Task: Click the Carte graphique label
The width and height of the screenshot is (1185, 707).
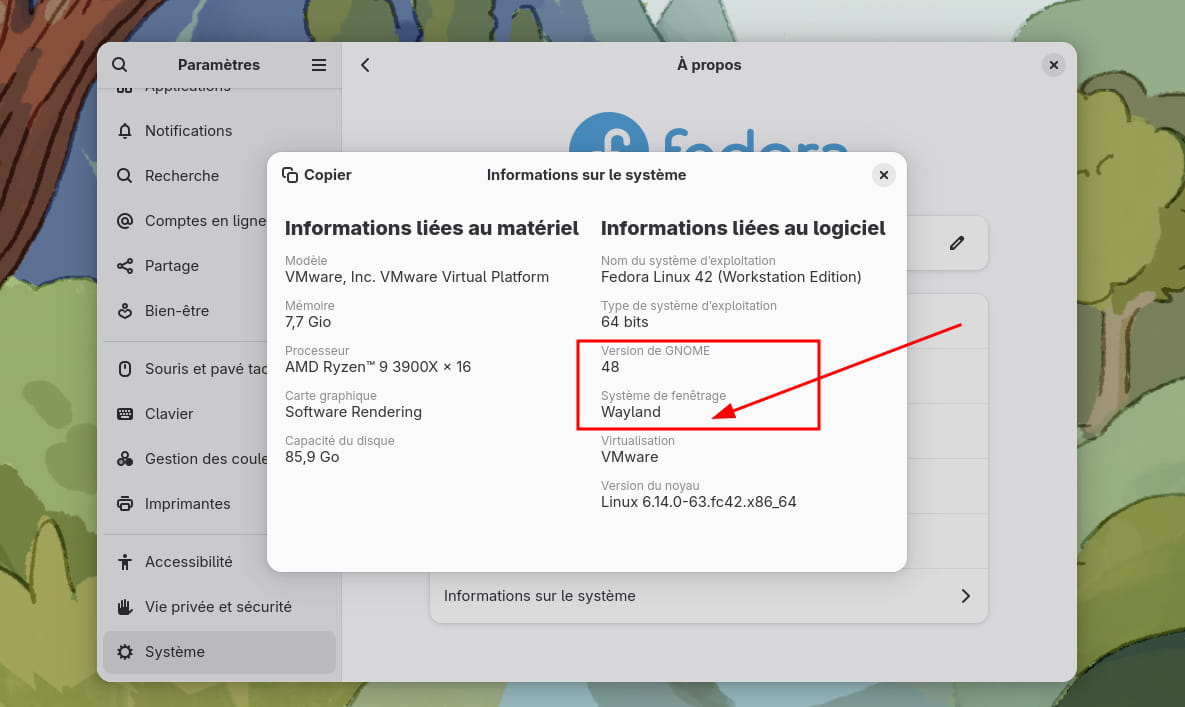Action: pyautogui.click(x=330, y=396)
